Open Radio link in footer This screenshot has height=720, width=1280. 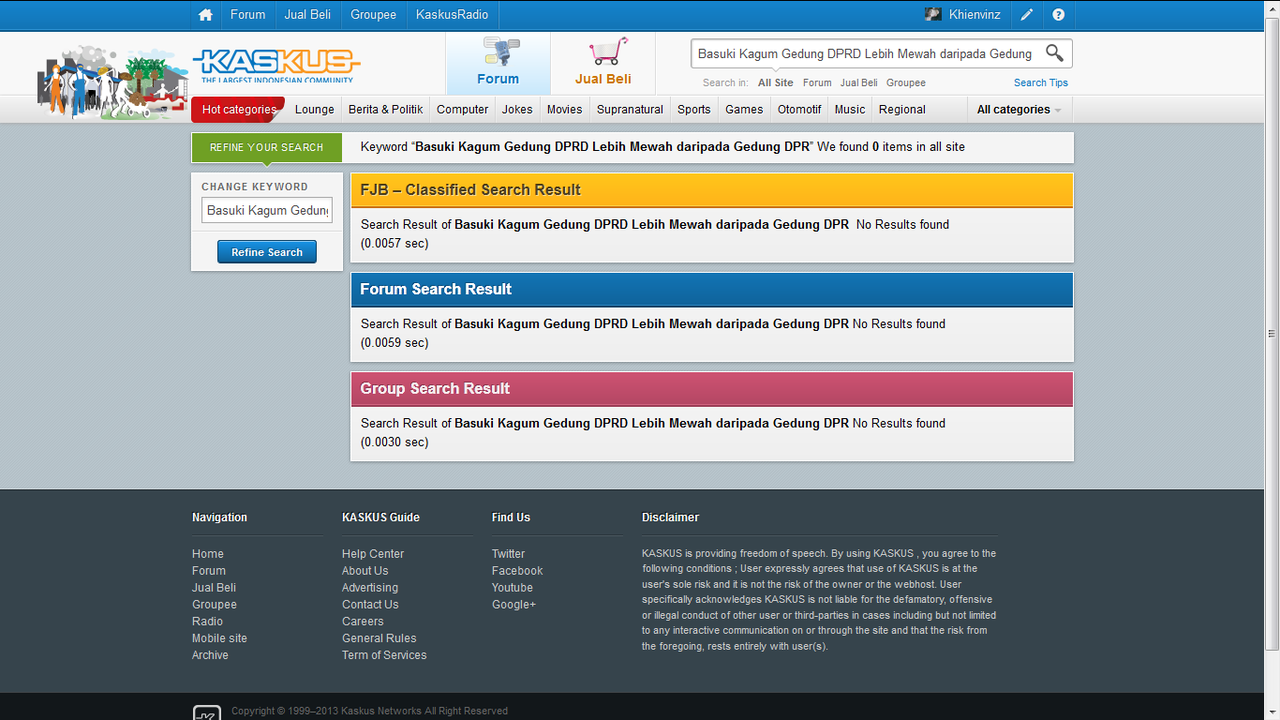point(208,622)
